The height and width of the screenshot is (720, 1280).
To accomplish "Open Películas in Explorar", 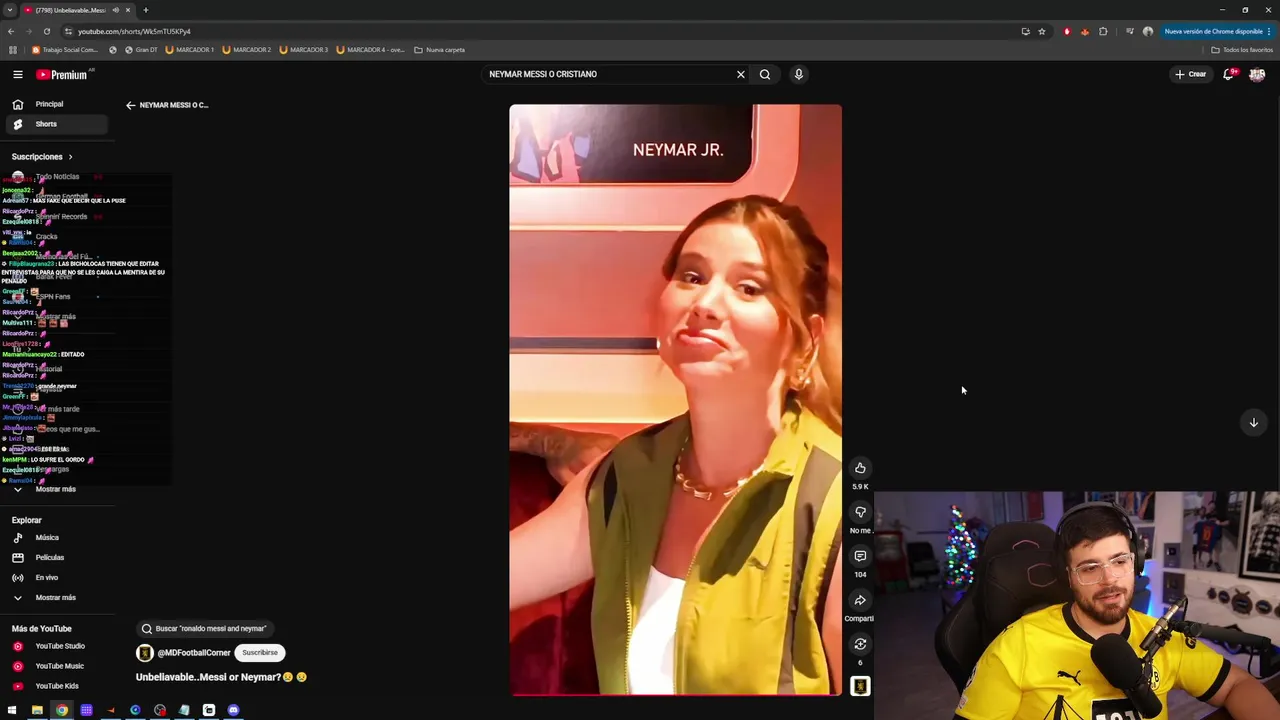I will pos(56,558).
